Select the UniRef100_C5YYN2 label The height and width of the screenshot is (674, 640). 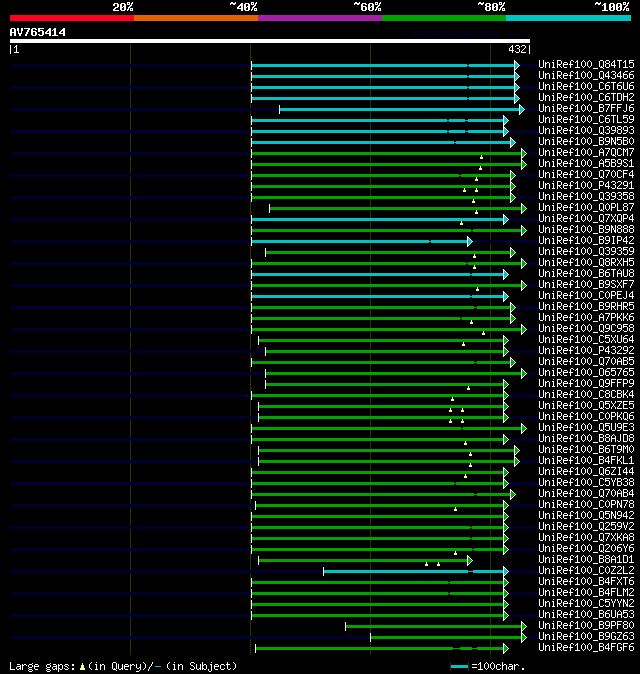pyautogui.click(x=586, y=604)
